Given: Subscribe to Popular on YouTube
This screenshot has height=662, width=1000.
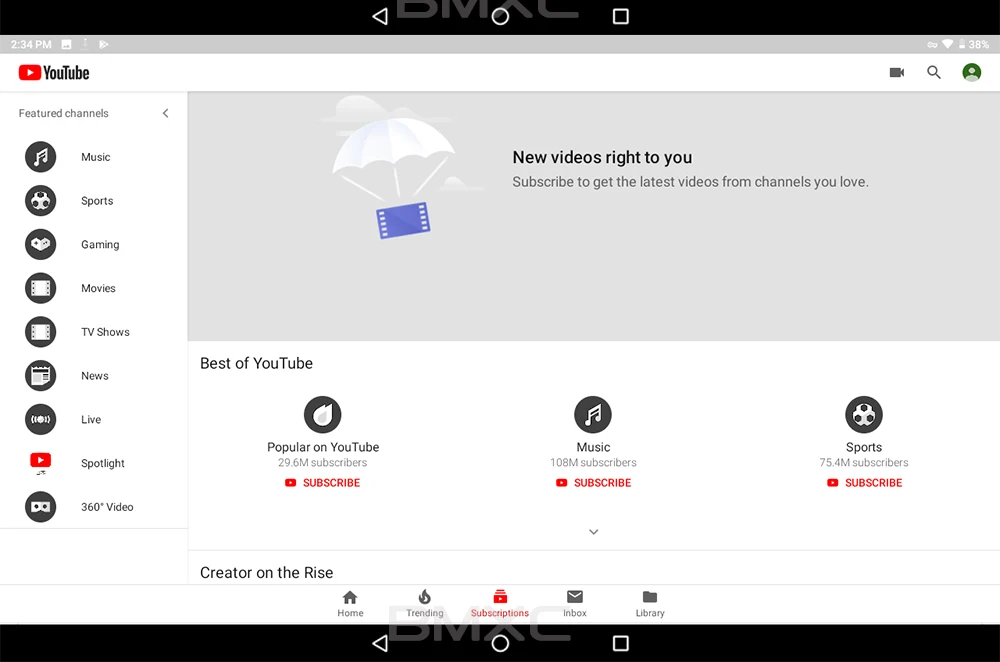Looking at the screenshot, I should [x=323, y=483].
